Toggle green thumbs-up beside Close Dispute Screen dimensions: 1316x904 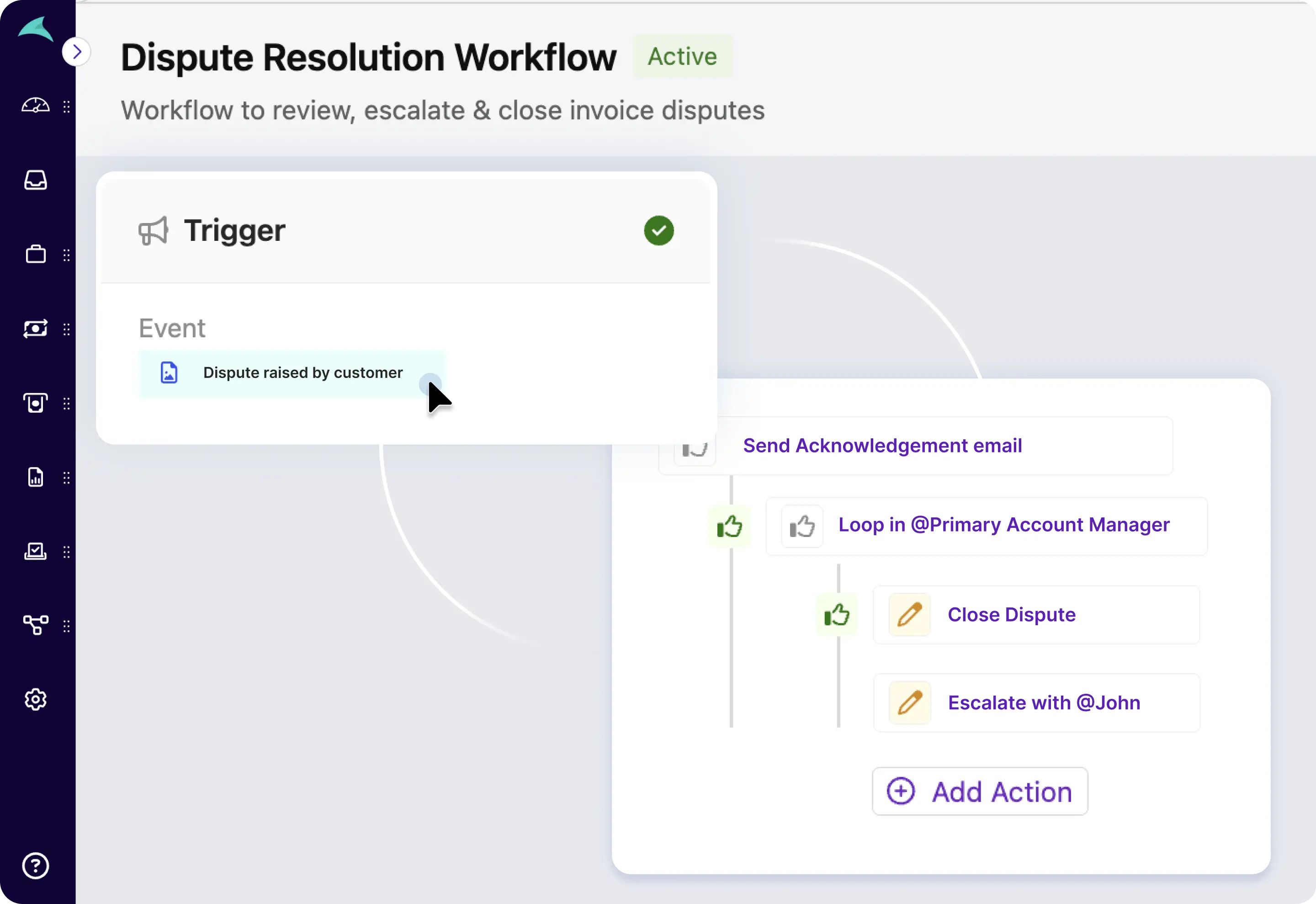[836, 615]
